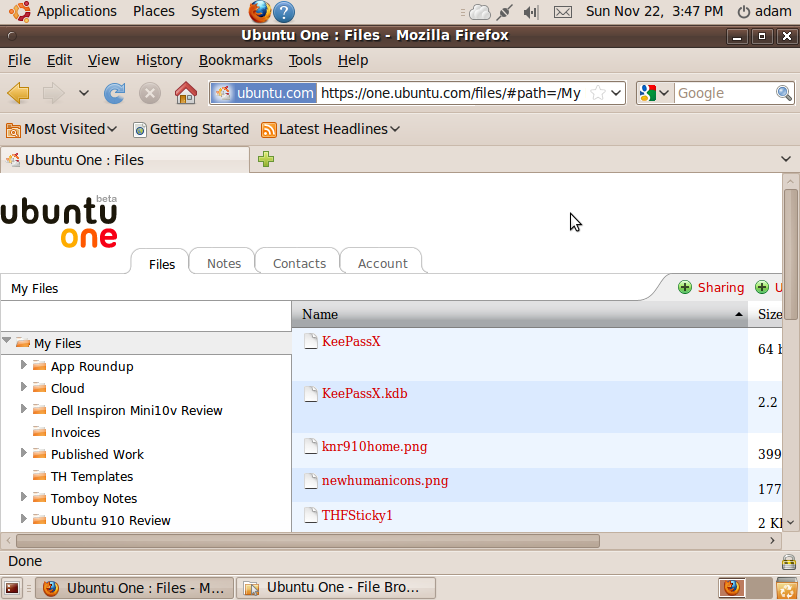Open the Most Visited bookmarks dropdown
This screenshot has height=600, width=800.
tap(61, 130)
